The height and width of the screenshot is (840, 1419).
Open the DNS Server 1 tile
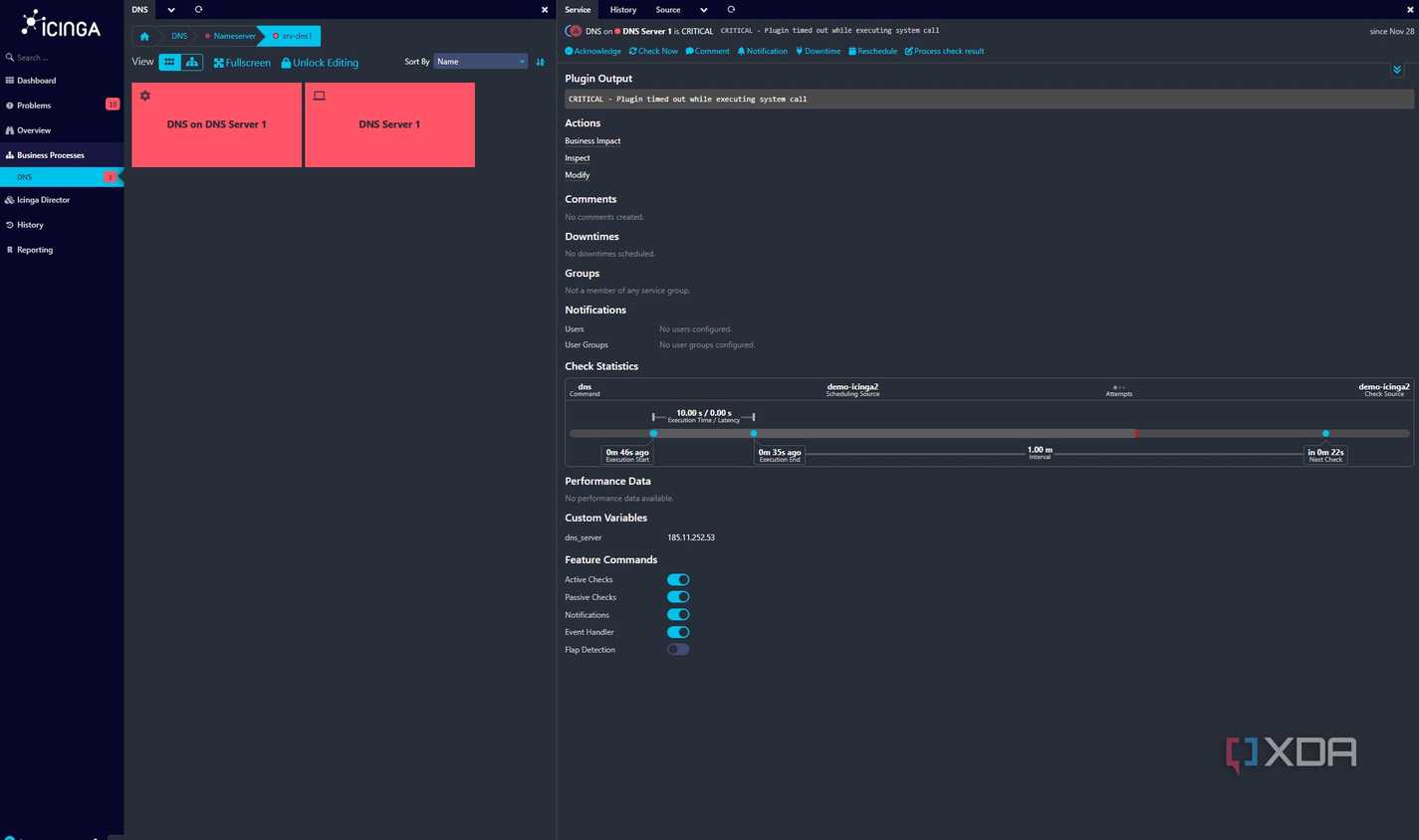point(389,124)
